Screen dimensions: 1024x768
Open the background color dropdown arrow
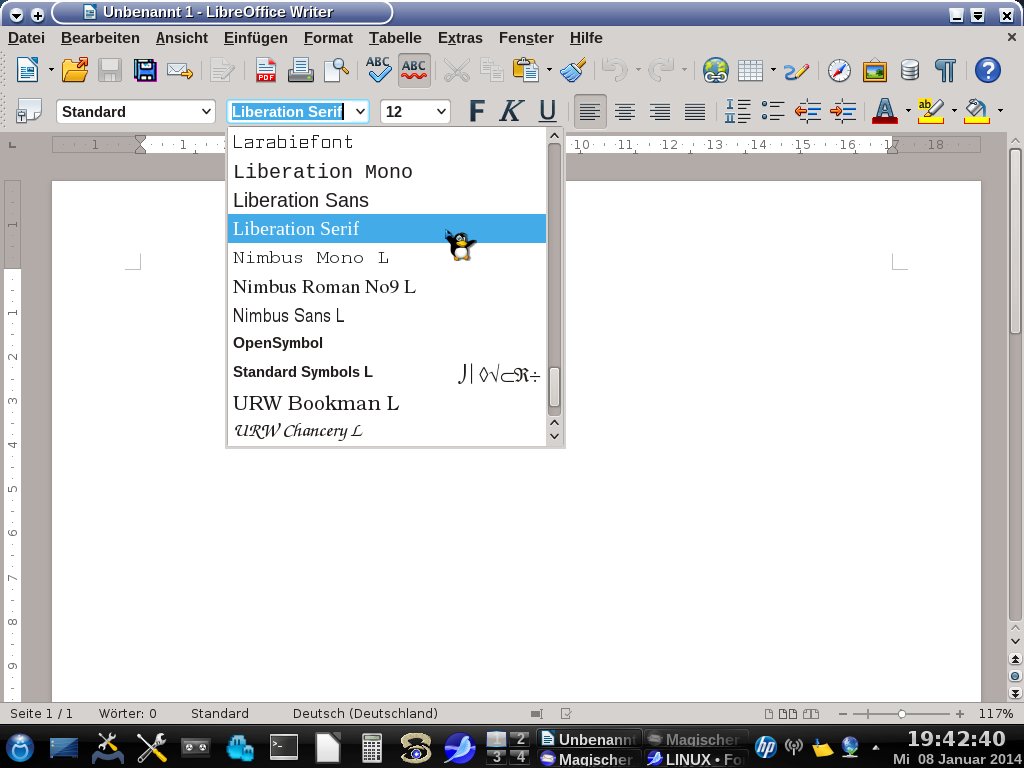click(x=1000, y=111)
